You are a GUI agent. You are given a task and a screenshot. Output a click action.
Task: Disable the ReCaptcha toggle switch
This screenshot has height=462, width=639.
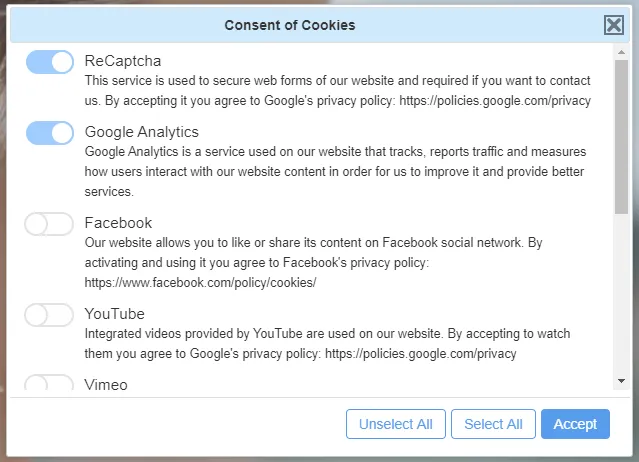tap(49, 63)
